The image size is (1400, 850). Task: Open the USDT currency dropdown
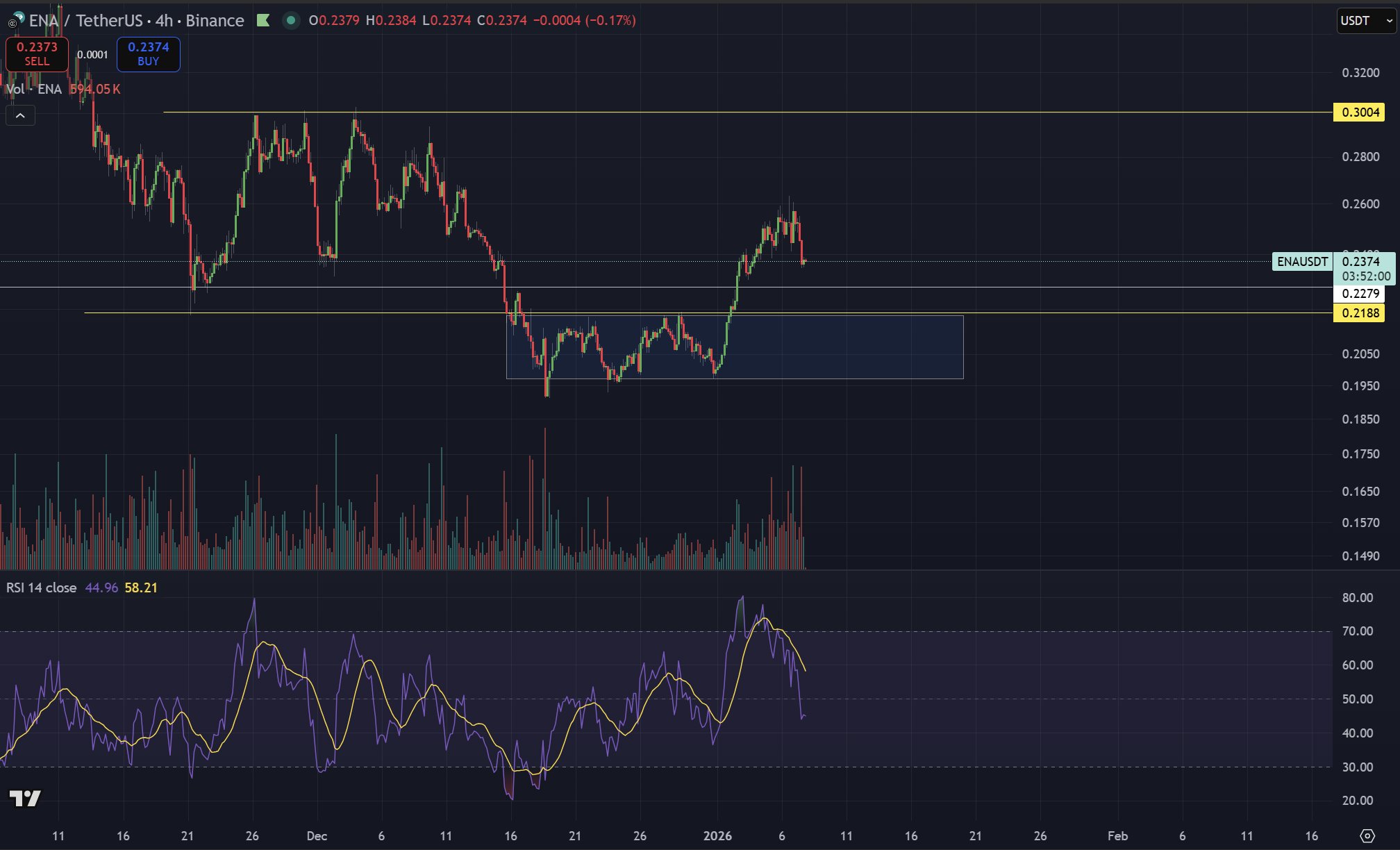1365,21
